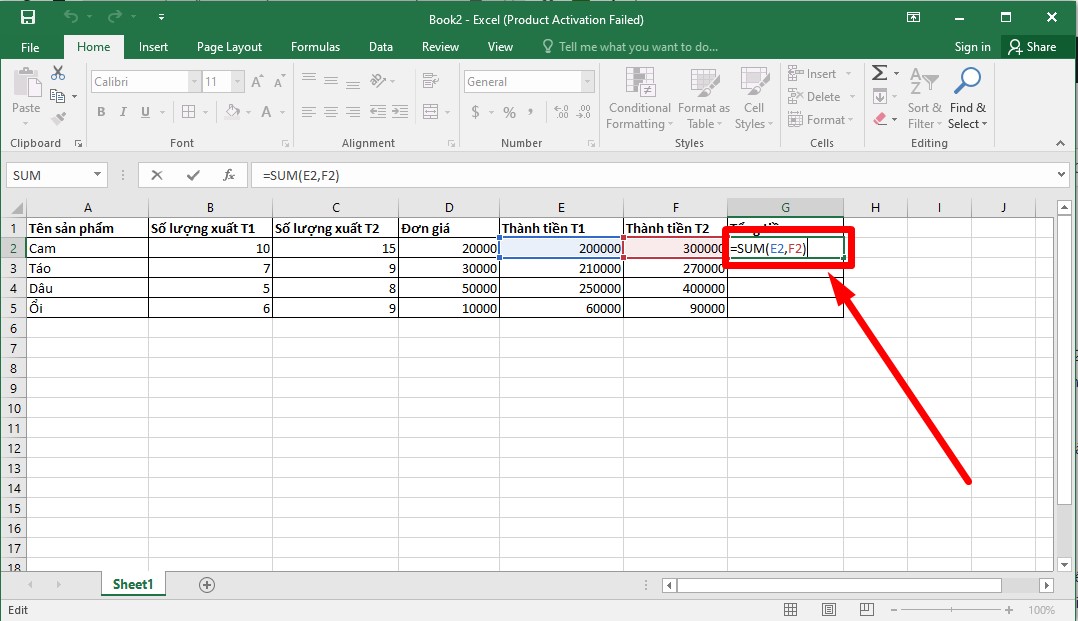Click the AutoSum icon
This screenshot has width=1078, height=621.
pyautogui.click(x=879, y=72)
